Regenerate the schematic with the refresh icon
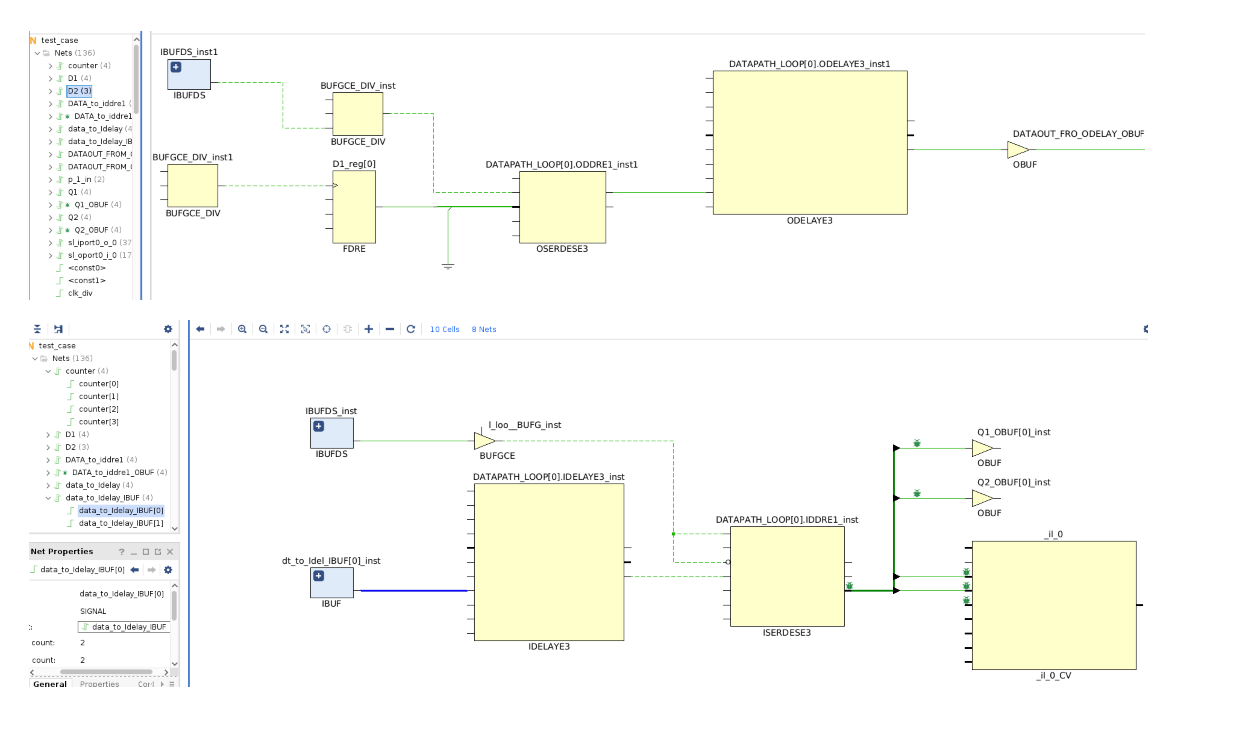The height and width of the screenshot is (732, 1252). 411,329
